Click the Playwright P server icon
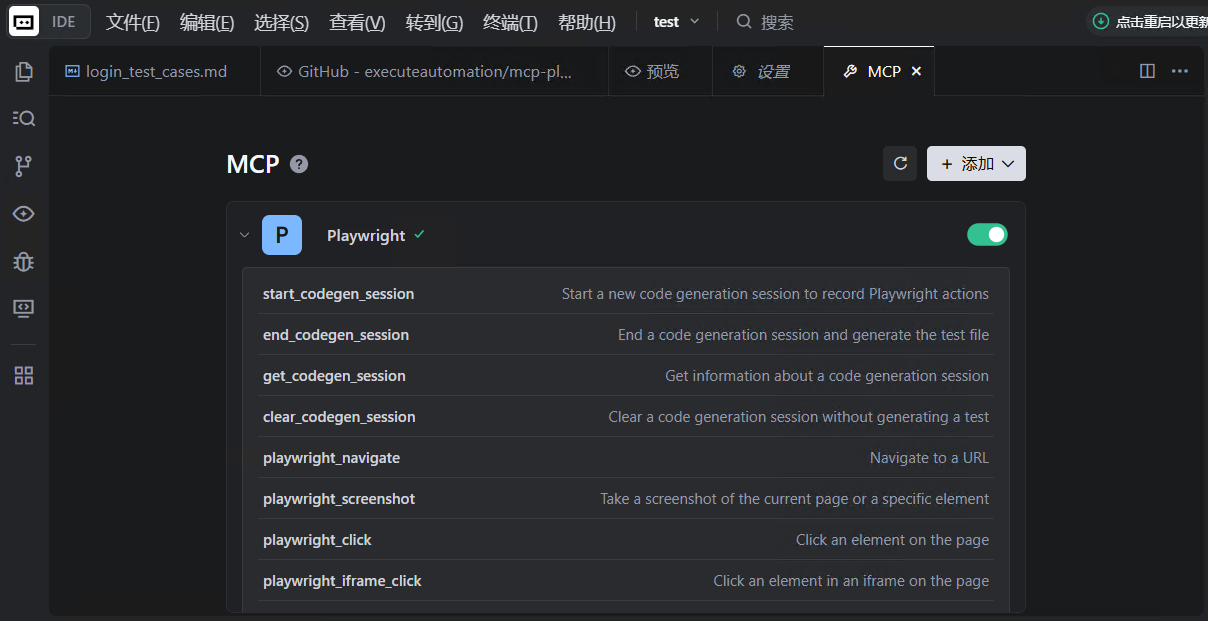1208x621 pixels. (x=282, y=235)
